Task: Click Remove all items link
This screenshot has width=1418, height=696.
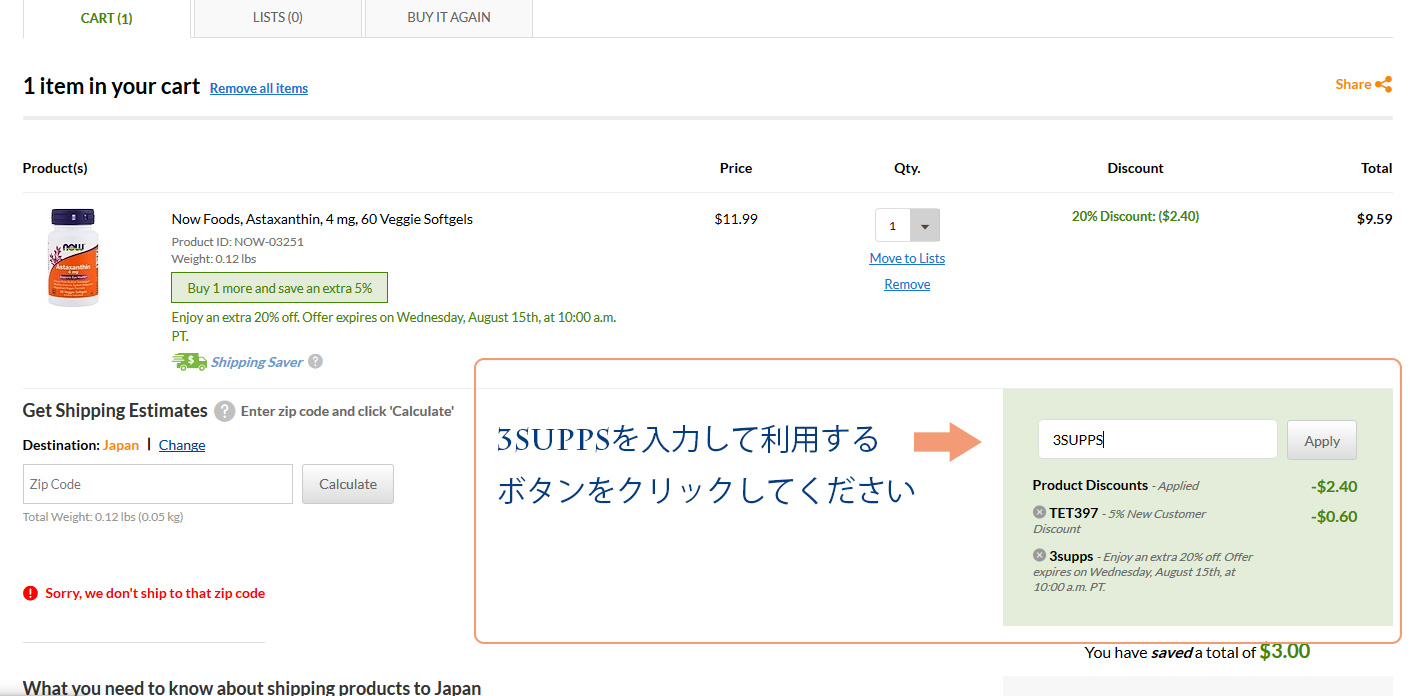Action: tap(259, 88)
